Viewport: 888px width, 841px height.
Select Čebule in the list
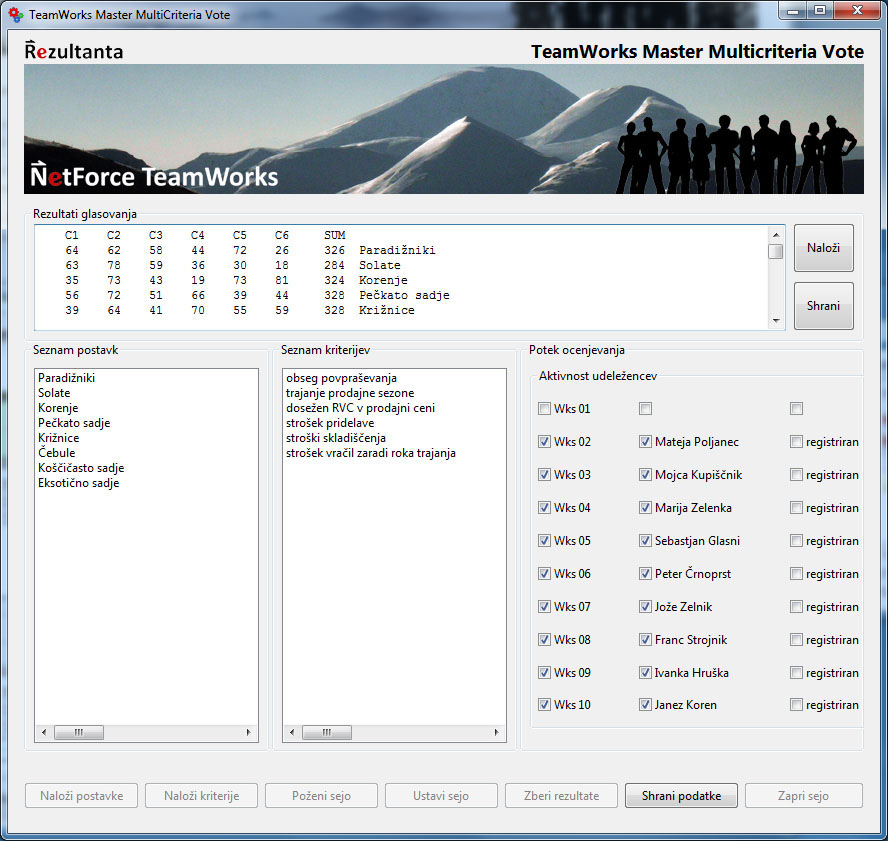point(56,452)
